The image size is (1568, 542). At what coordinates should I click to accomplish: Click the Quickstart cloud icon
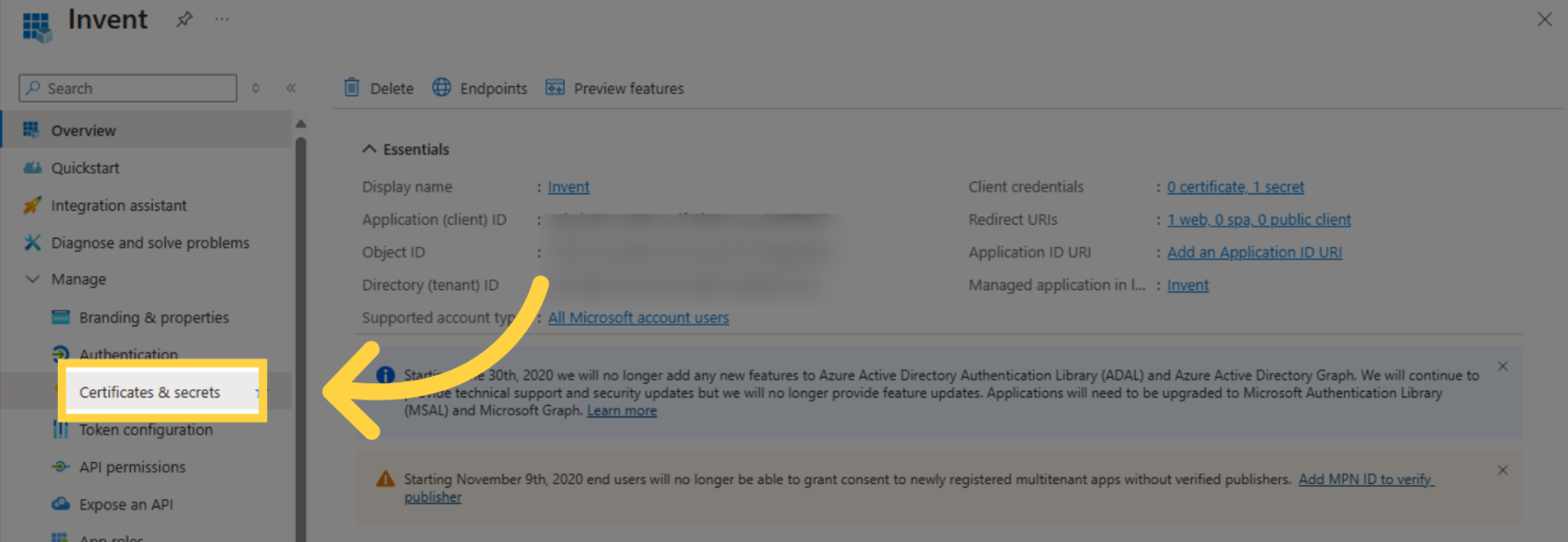[x=33, y=168]
